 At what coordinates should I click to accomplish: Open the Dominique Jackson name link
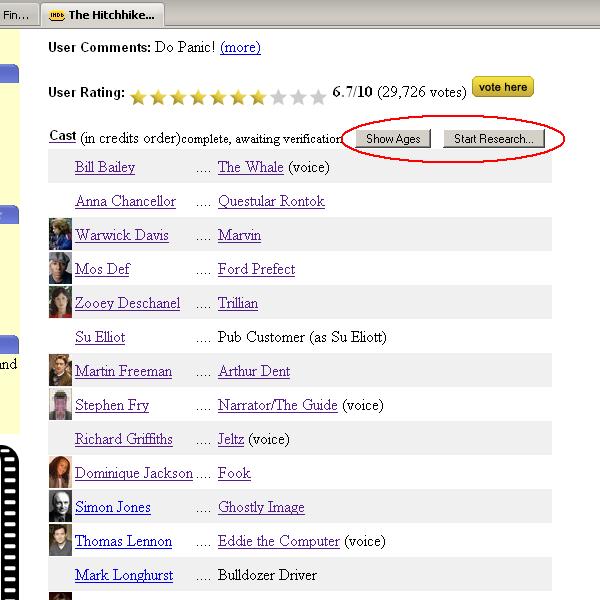134,473
